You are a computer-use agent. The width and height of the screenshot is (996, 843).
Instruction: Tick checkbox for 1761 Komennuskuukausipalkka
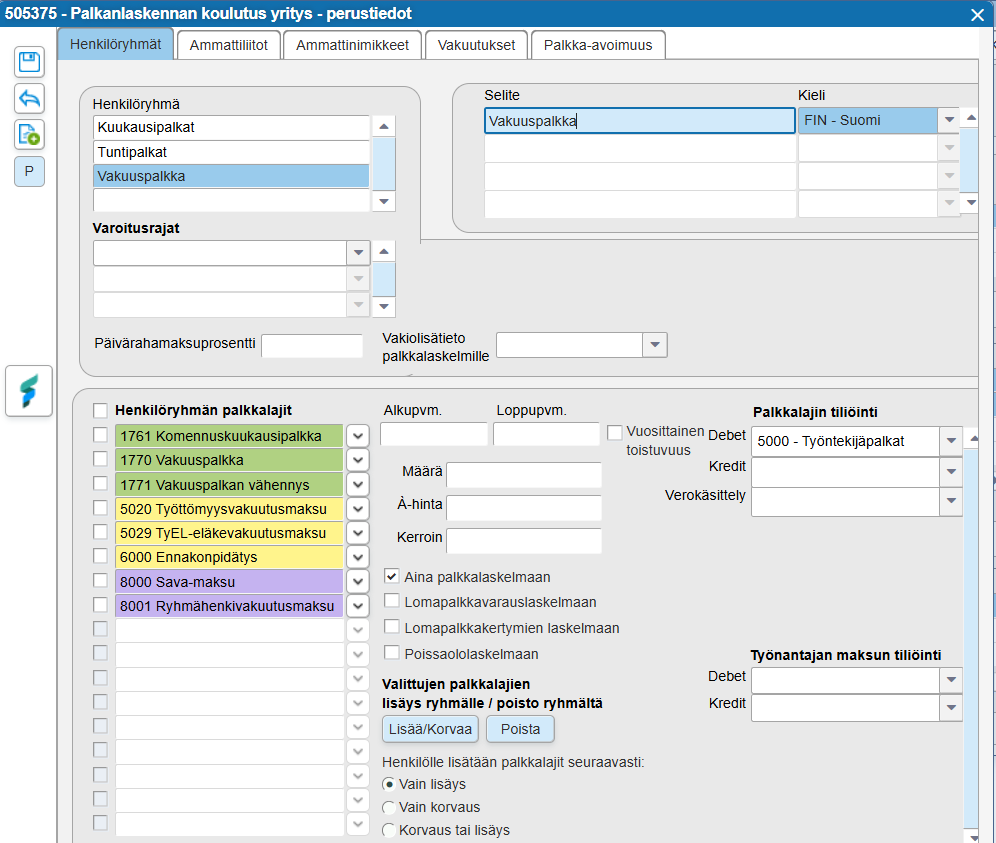click(x=100, y=435)
